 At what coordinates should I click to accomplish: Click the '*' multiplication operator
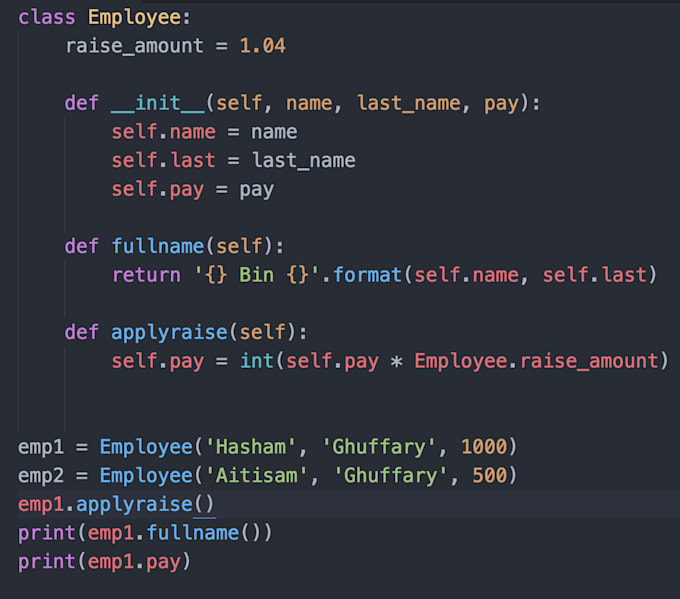point(396,362)
